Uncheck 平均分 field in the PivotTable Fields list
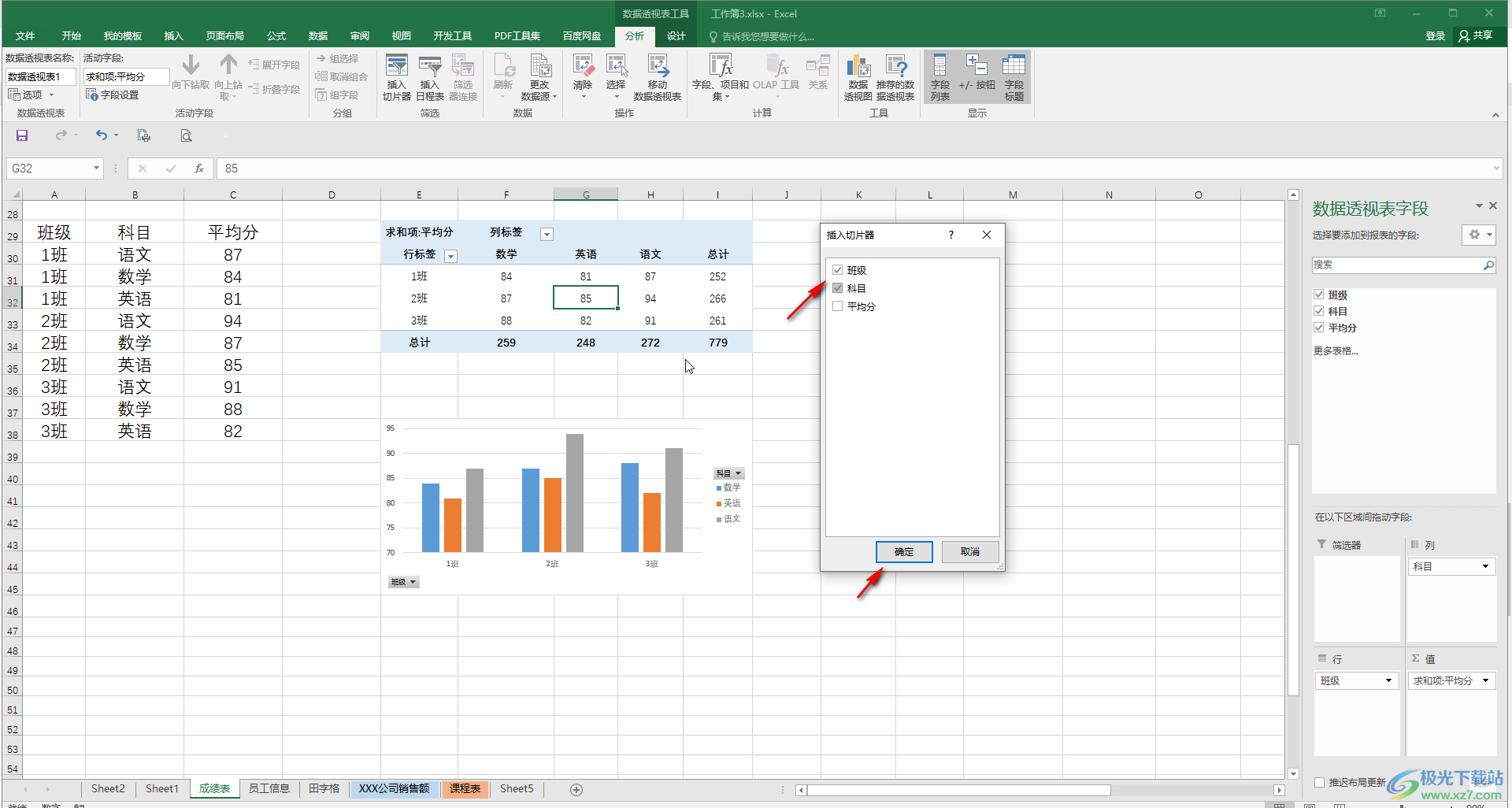The width and height of the screenshot is (1512, 808). point(1319,328)
